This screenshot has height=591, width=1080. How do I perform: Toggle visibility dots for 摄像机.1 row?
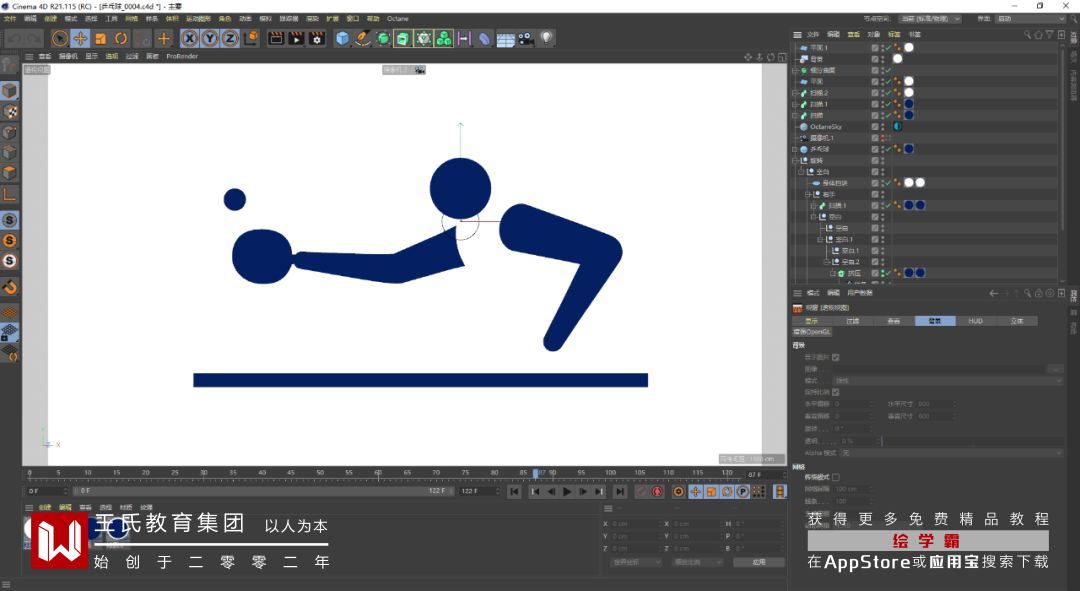point(882,138)
